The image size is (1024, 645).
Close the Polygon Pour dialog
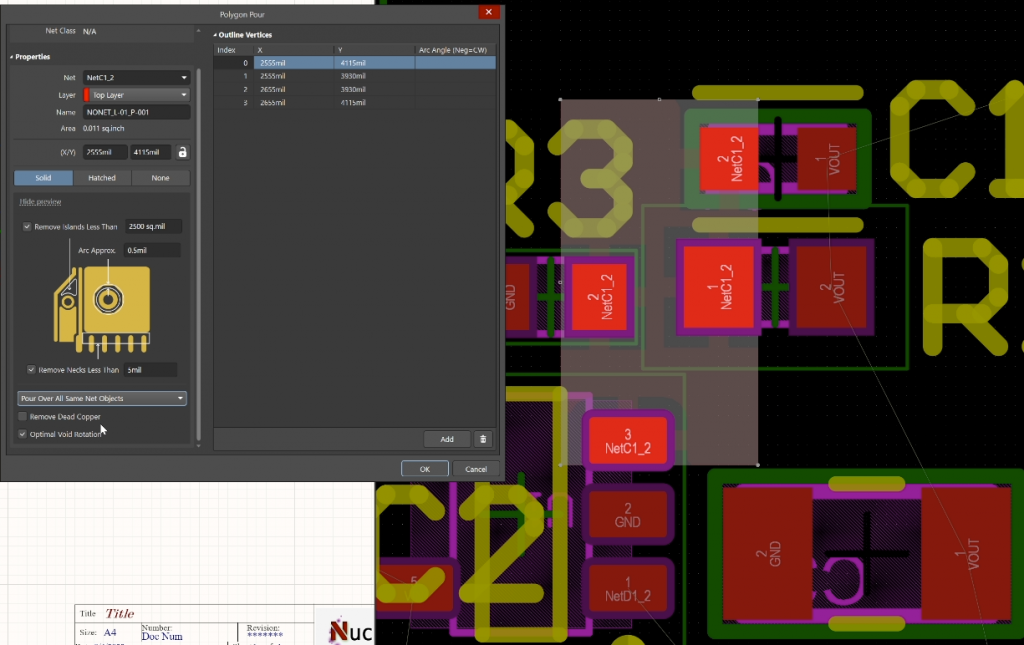[488, 12]
